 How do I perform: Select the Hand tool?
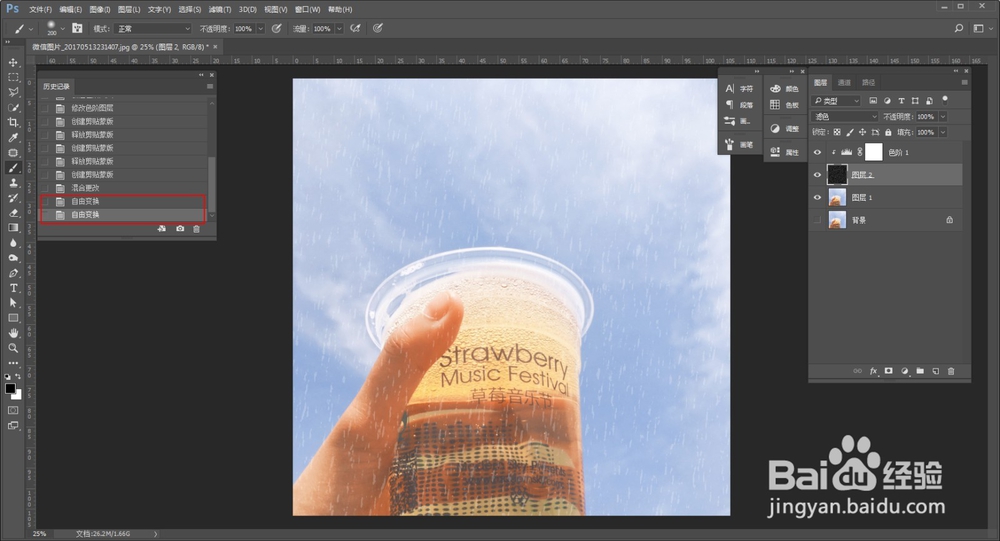13,333
